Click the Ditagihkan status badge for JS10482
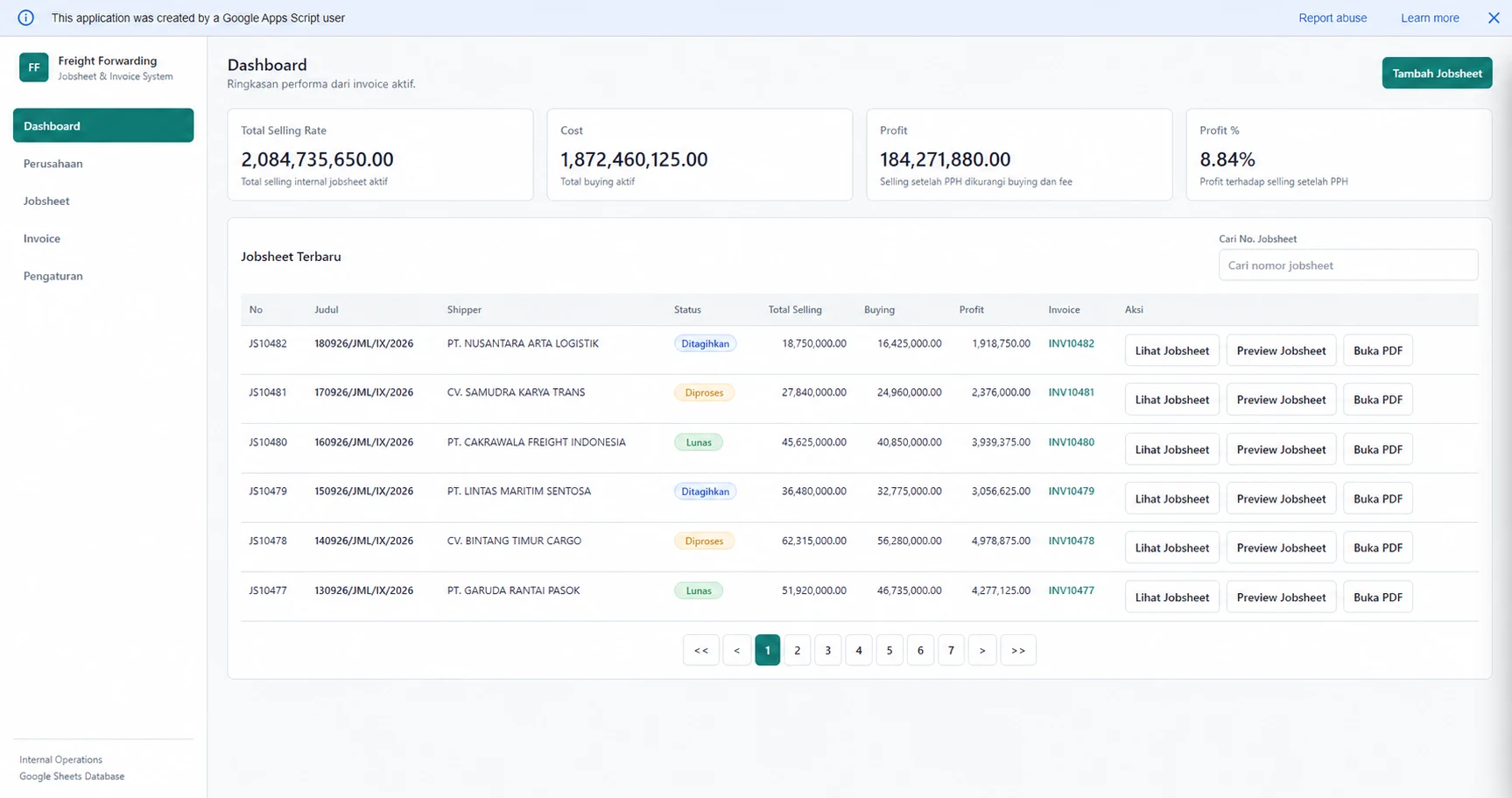Screen dimensions: 1512x798 click(x=705, y=343)
